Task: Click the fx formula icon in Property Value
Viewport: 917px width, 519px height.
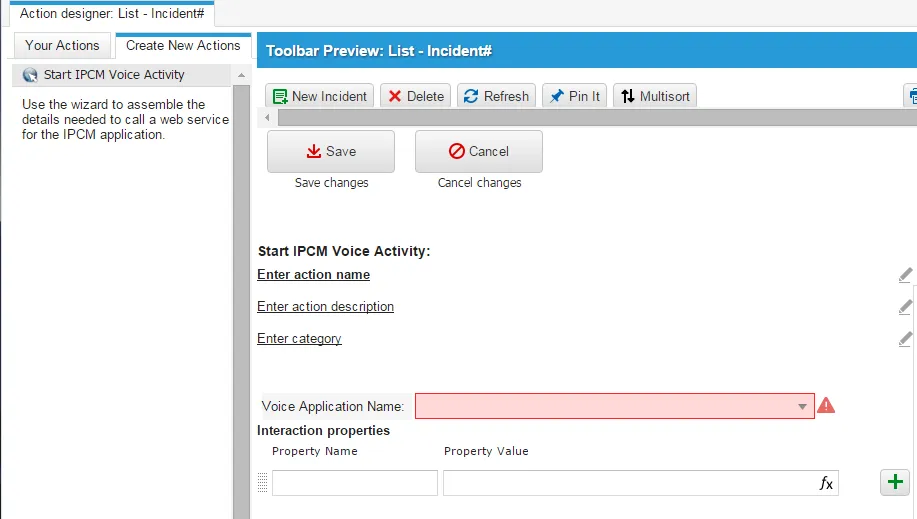Action: (x=826, y=483)
